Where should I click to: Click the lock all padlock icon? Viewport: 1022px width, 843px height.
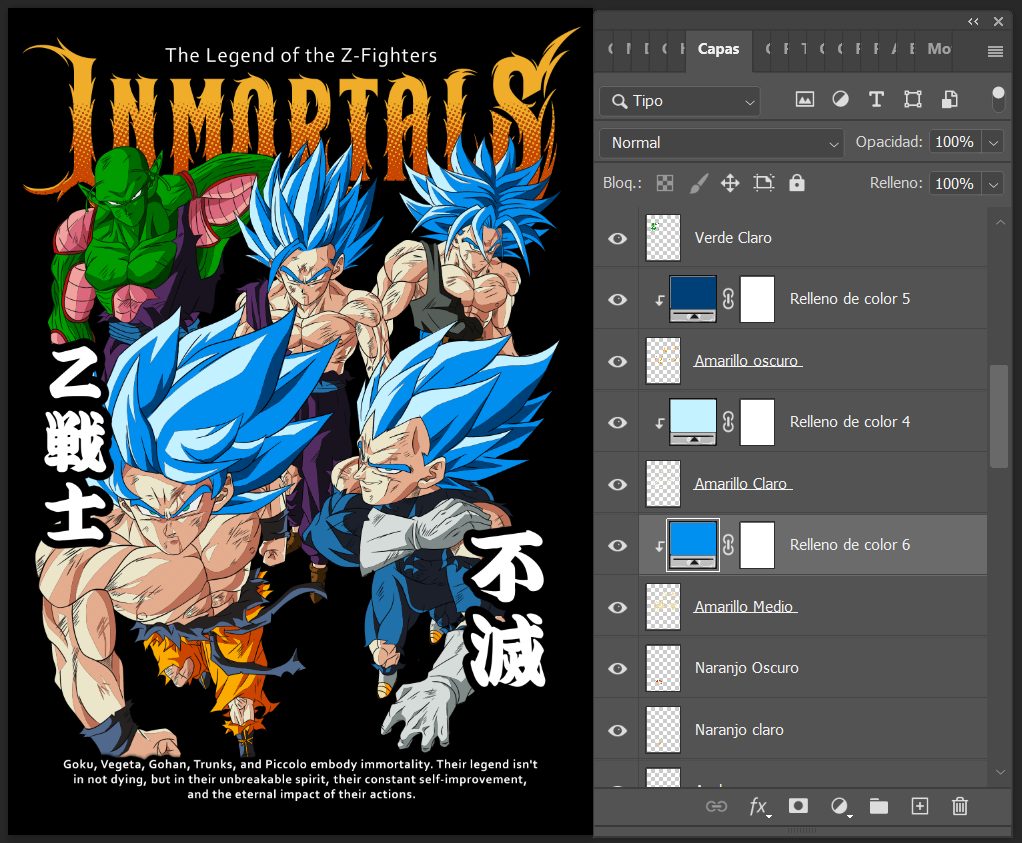tap(796, 183)
